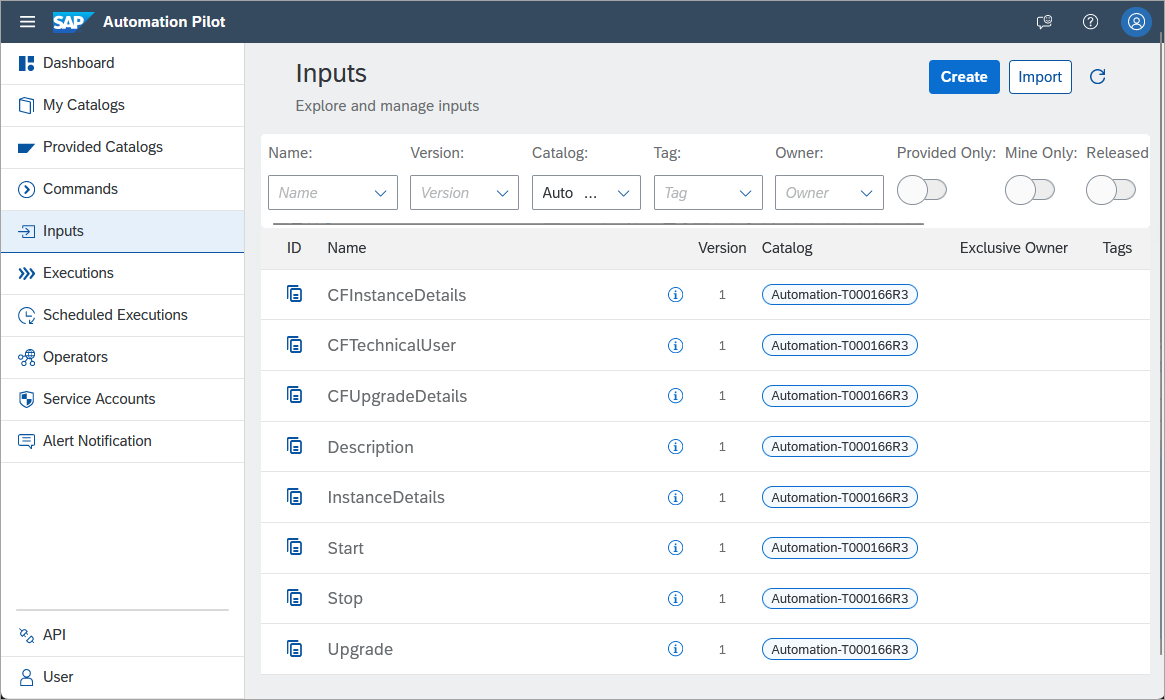Click copy ID icon for Description

point(294,446)
